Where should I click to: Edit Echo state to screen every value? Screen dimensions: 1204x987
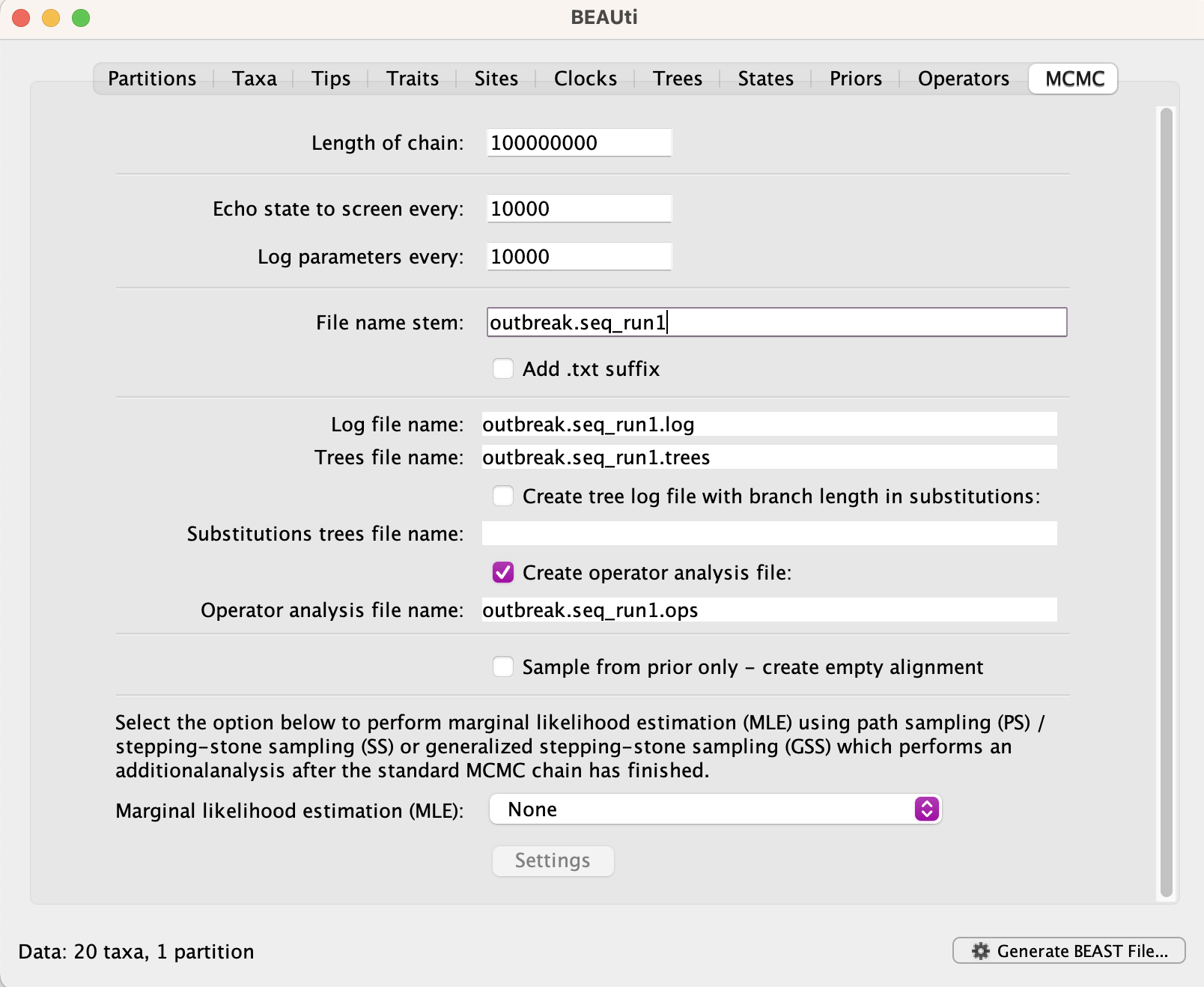579,208
